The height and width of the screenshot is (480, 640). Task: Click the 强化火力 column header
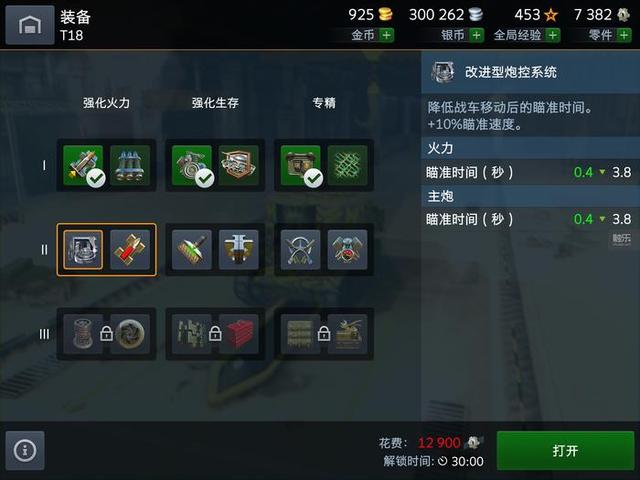coord(107,103)
